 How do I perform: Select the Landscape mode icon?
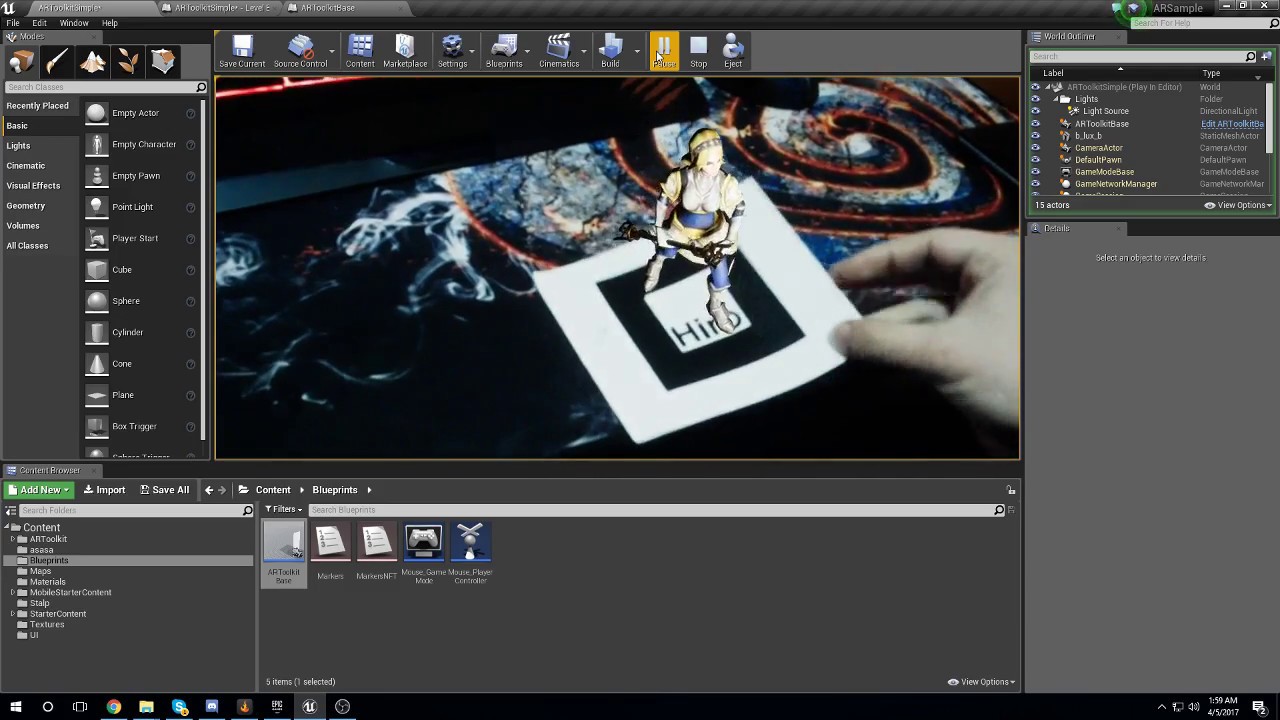pos(93,62)
